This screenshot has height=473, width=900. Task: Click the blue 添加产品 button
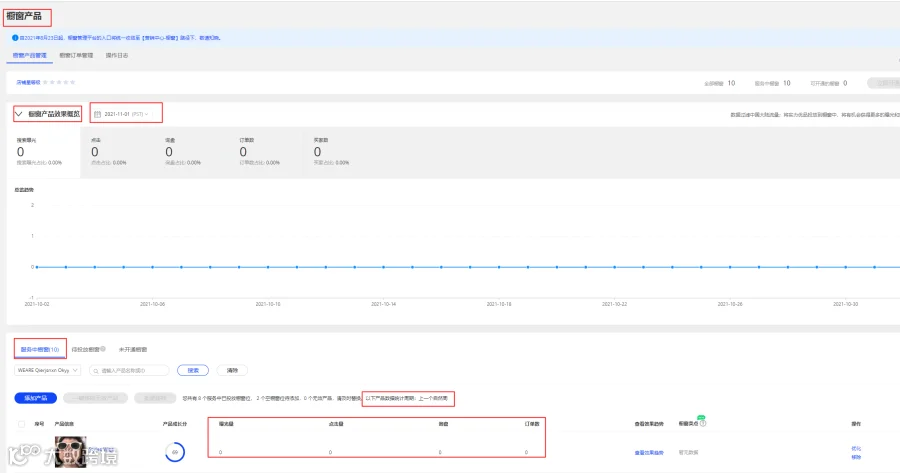click(x=36, y=398)
